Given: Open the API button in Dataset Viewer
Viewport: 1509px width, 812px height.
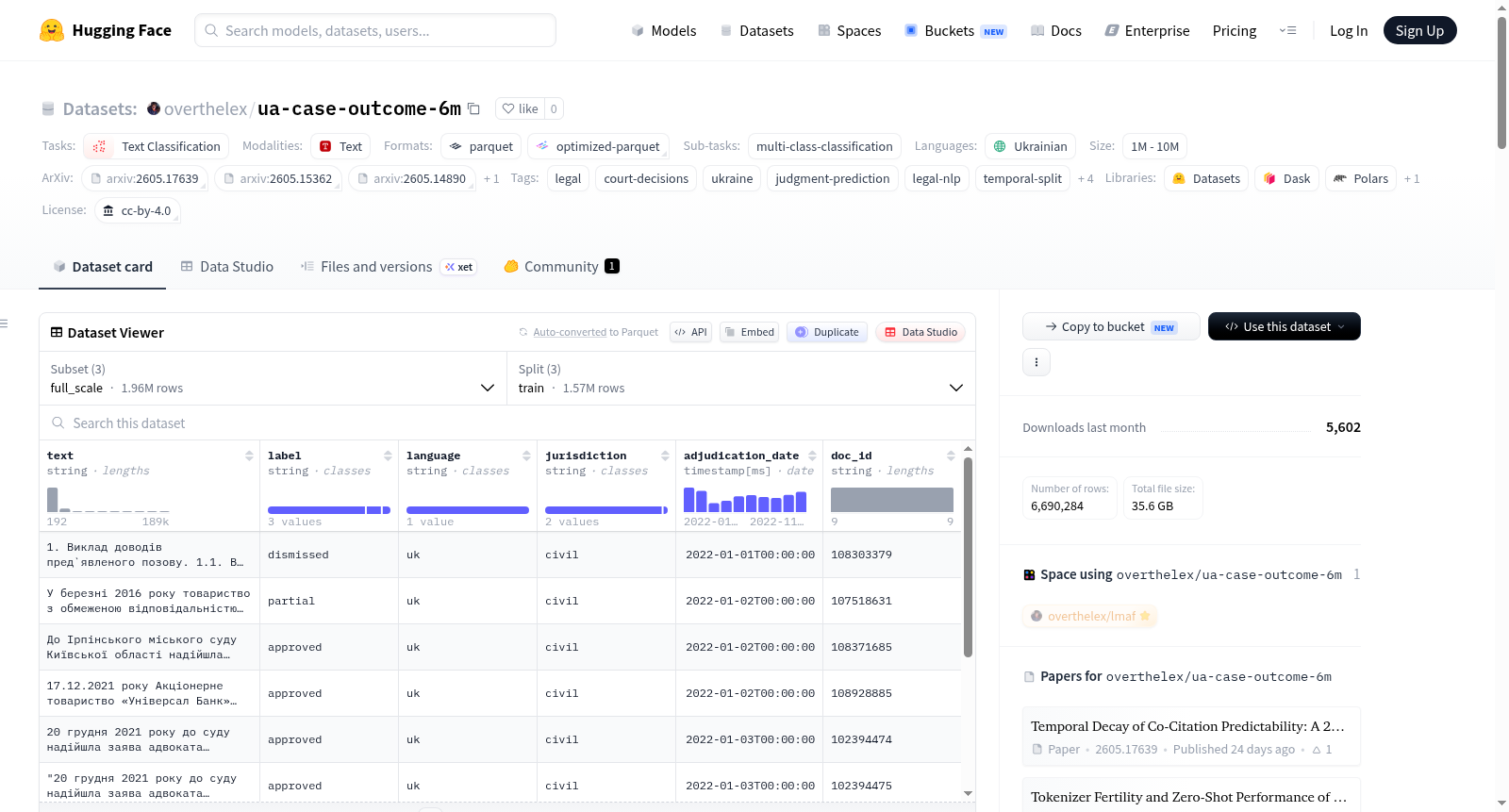Looking at the screenshot, I should tap(691, 332).
